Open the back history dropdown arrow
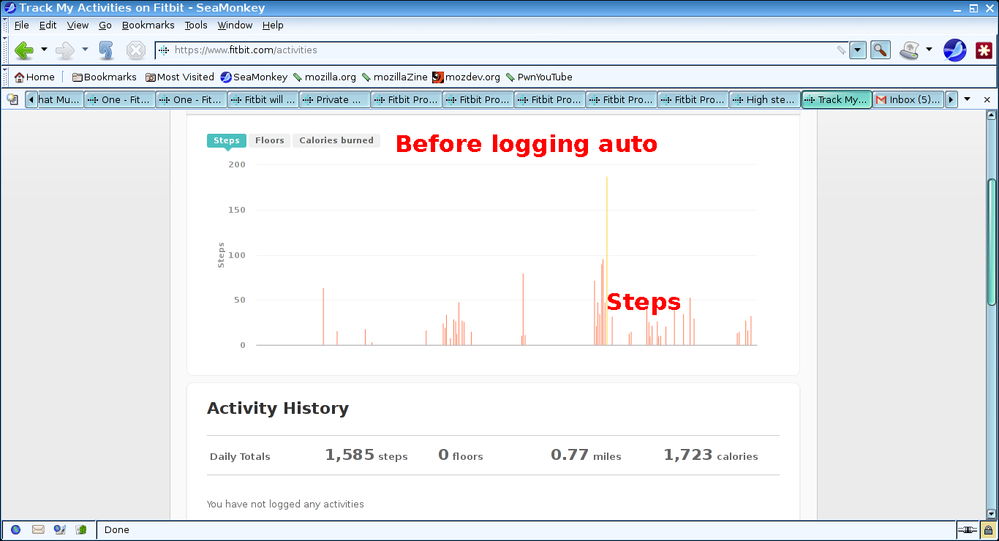 point(44,49)
